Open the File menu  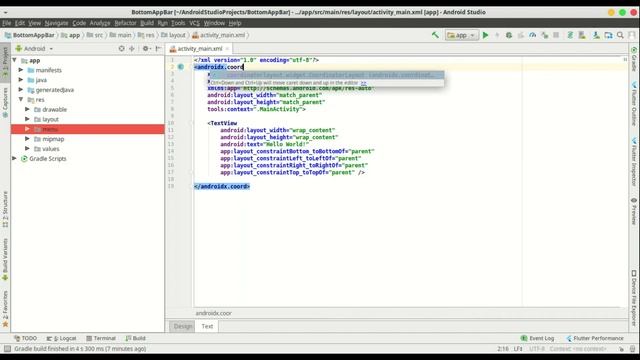click(7, 23)
